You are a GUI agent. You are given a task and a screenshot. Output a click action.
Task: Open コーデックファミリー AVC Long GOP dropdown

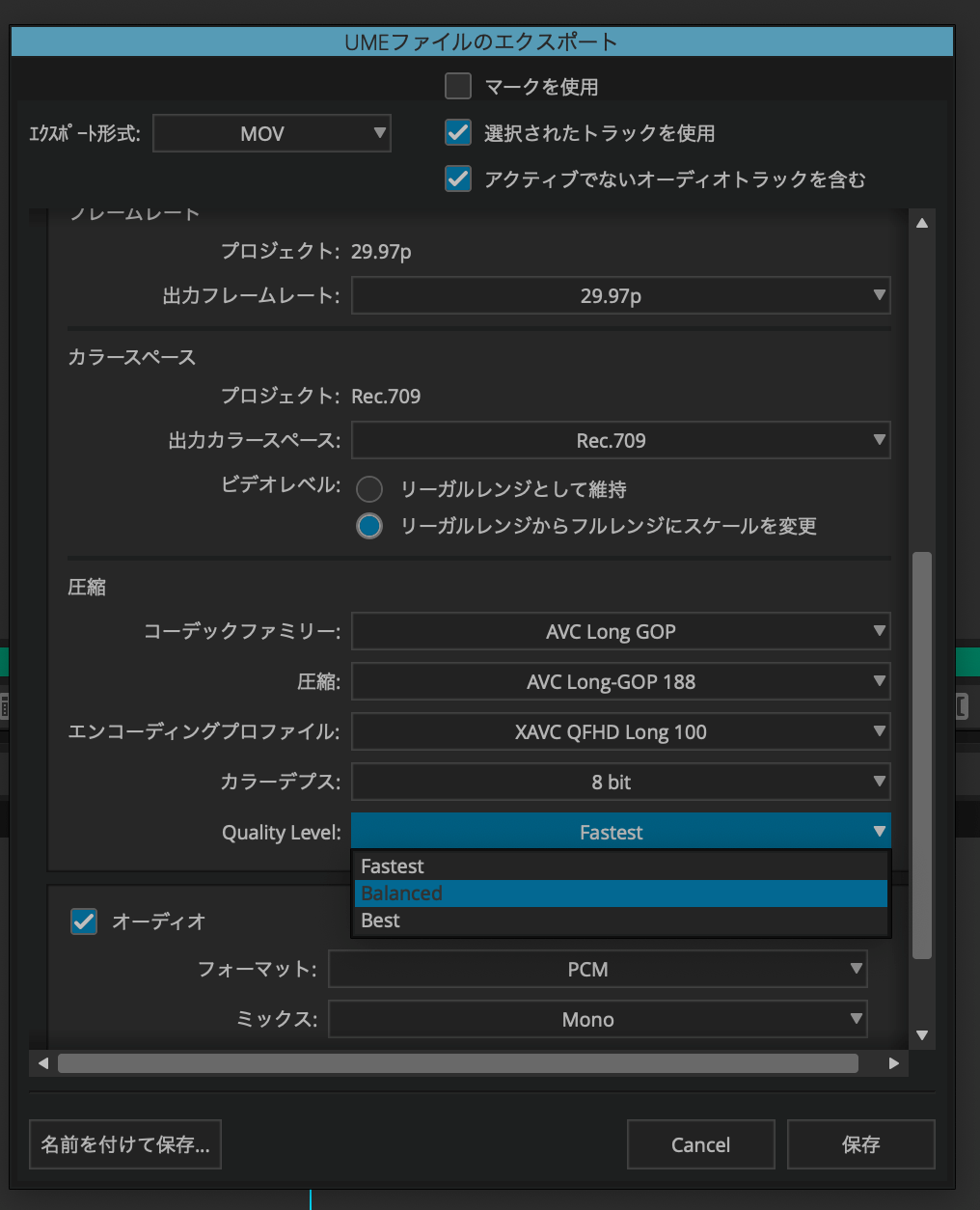pyautogui.click(x=620, y=631)
